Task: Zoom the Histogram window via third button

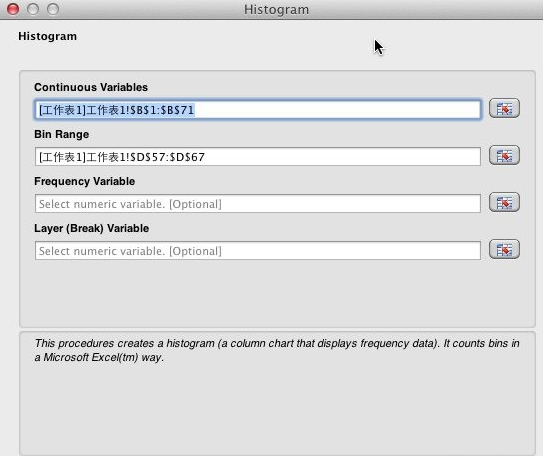Action: [x=53, y=9]
